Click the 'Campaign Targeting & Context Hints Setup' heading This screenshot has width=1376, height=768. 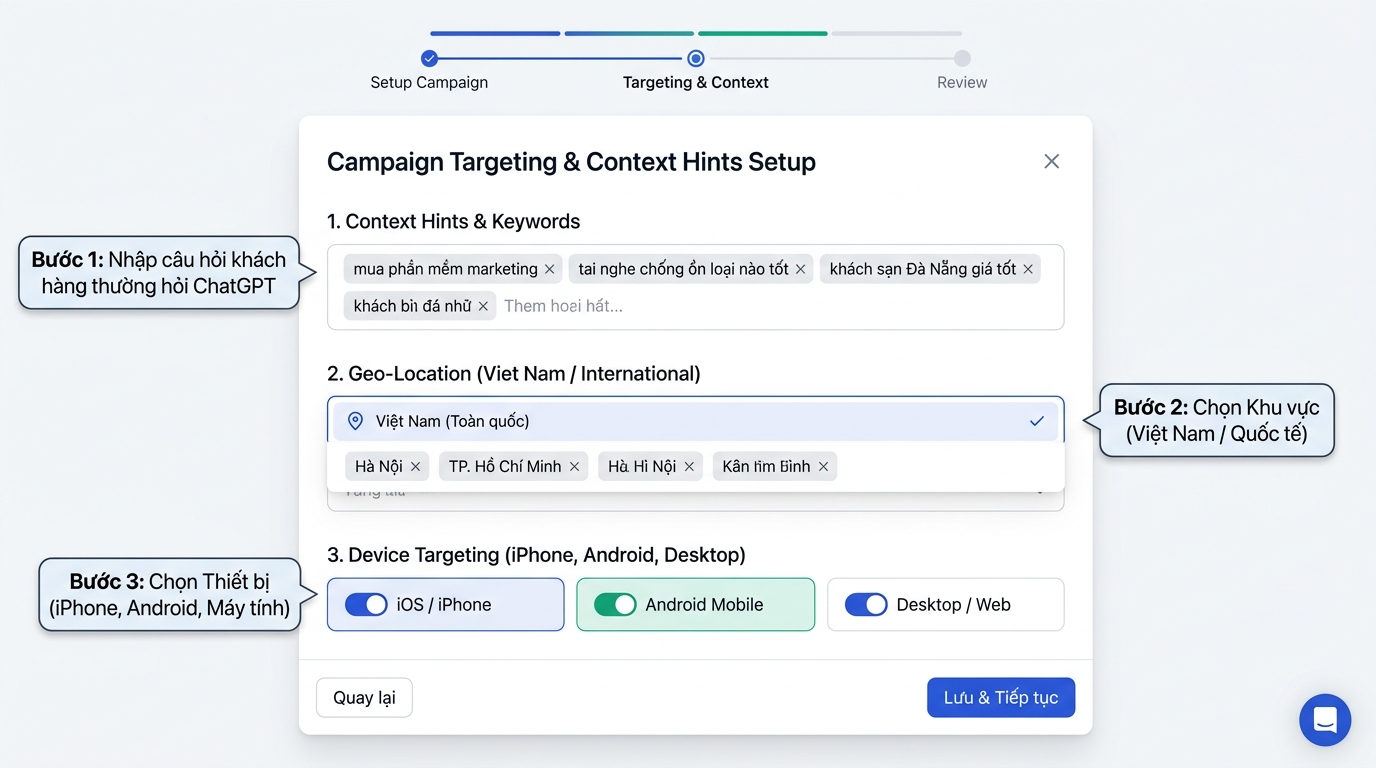point(571,162)
